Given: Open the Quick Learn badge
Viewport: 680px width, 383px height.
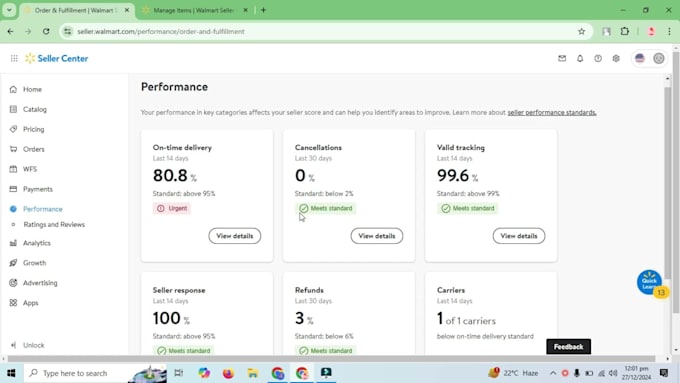Looking at the screenshot, I should click(x=650, y=282).
